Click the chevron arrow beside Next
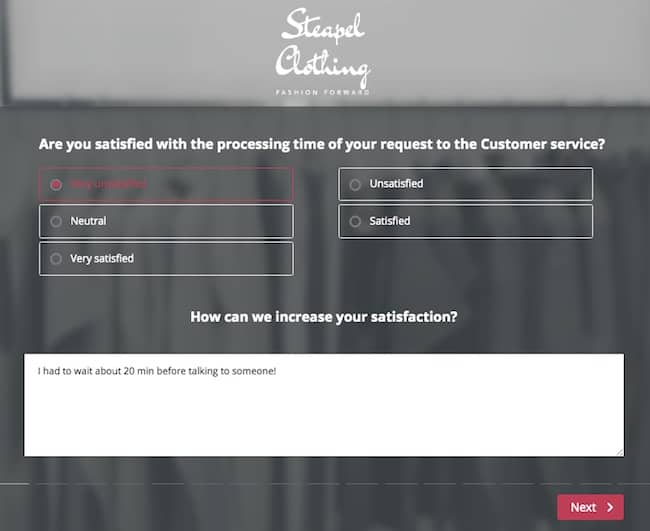650x531 pixels. click(610, 507)
